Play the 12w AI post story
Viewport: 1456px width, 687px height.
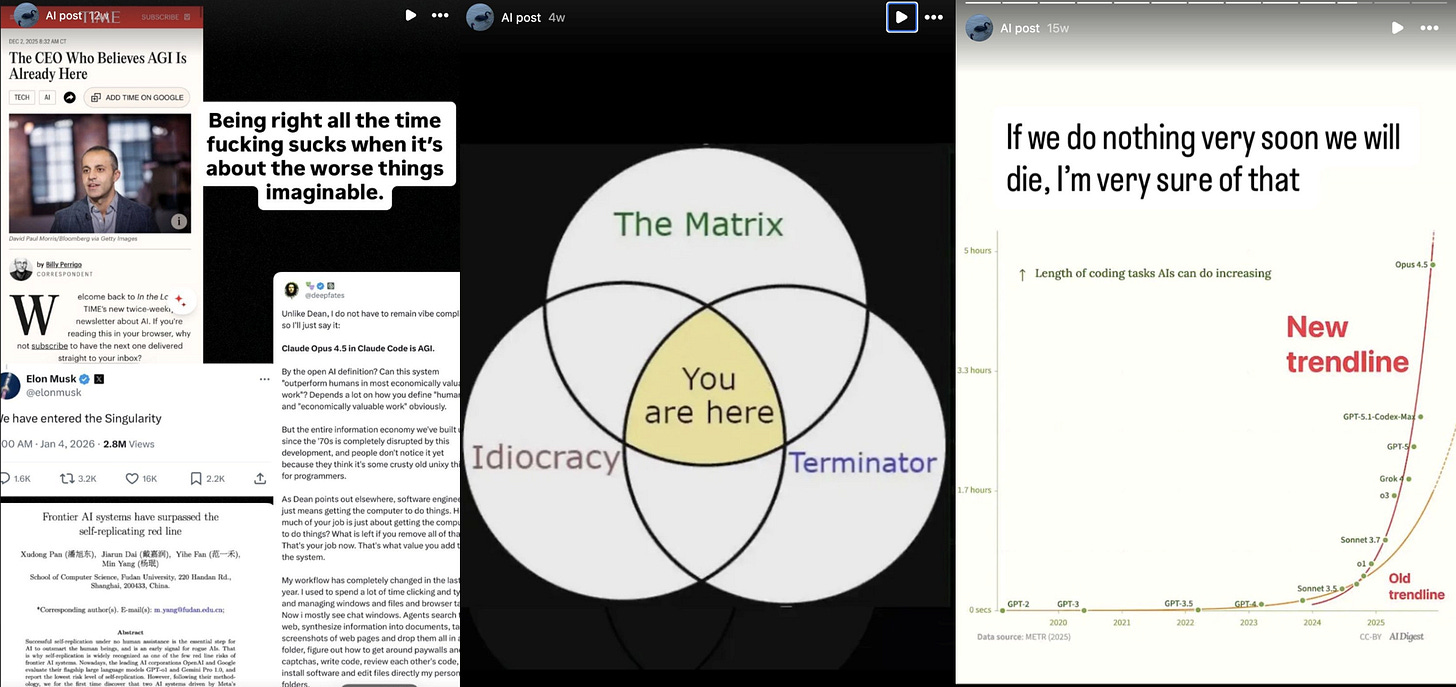coord(410,15)
